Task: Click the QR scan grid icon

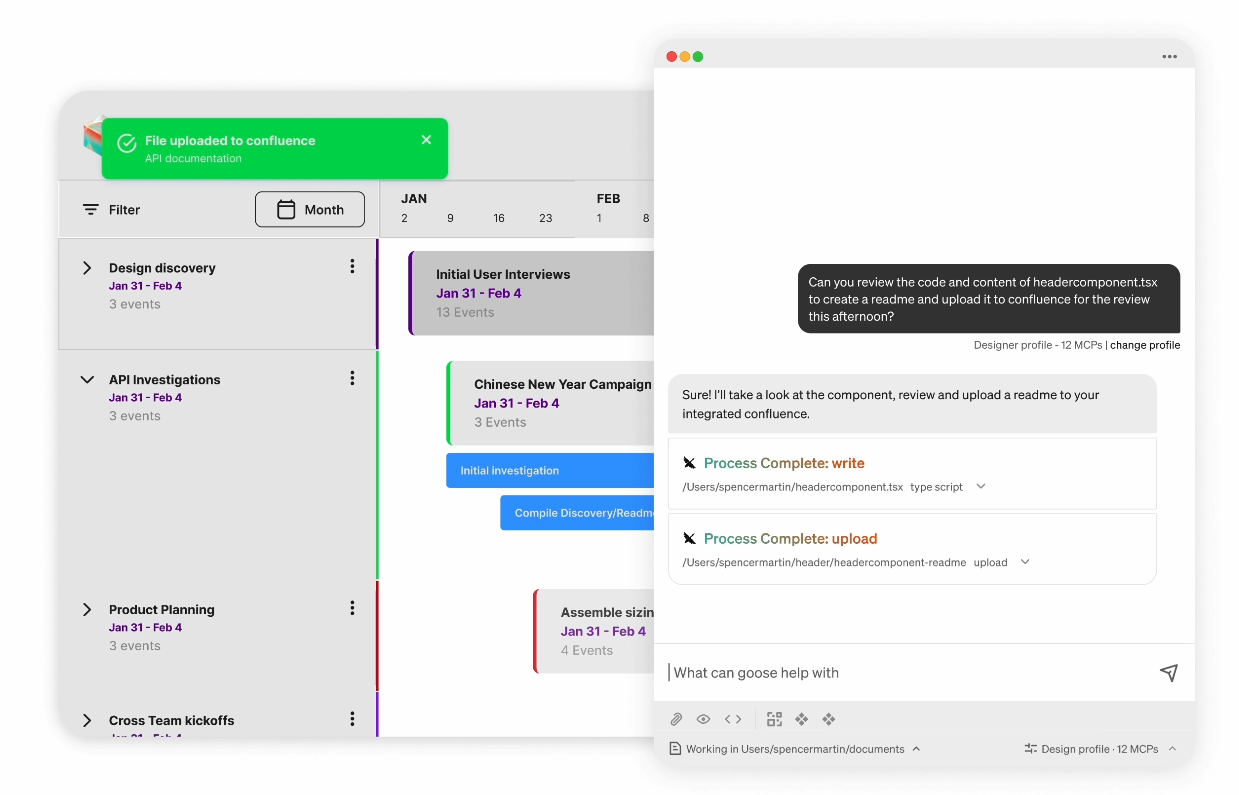Action: point(774,719)
